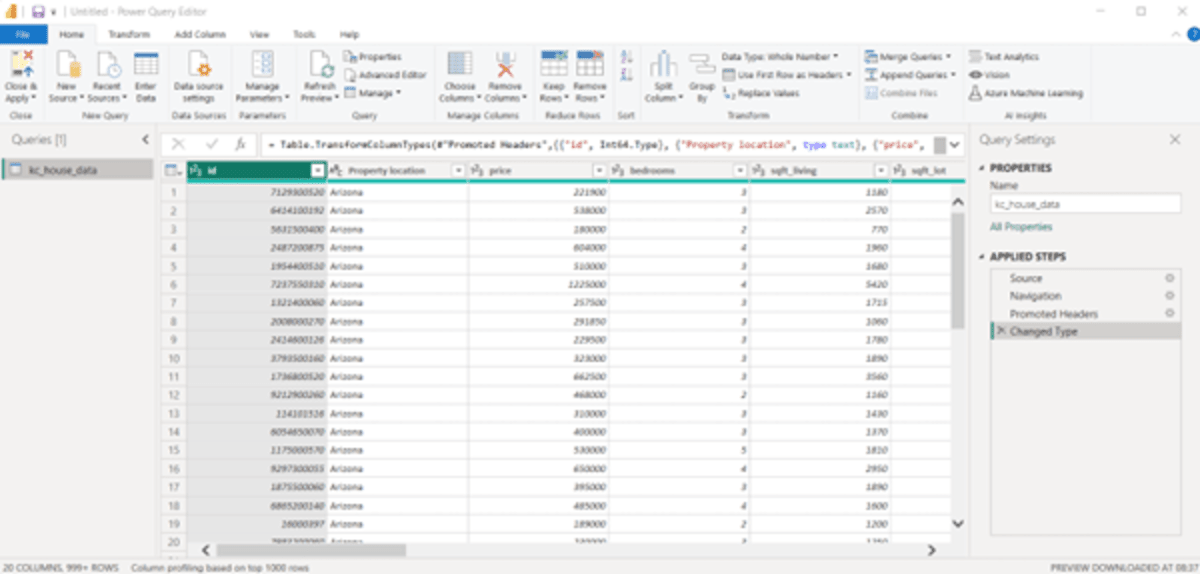The height and width of the screenshot is (574, 1200).
Task: Click the save icon in title bar
Action: coord(38,11)
